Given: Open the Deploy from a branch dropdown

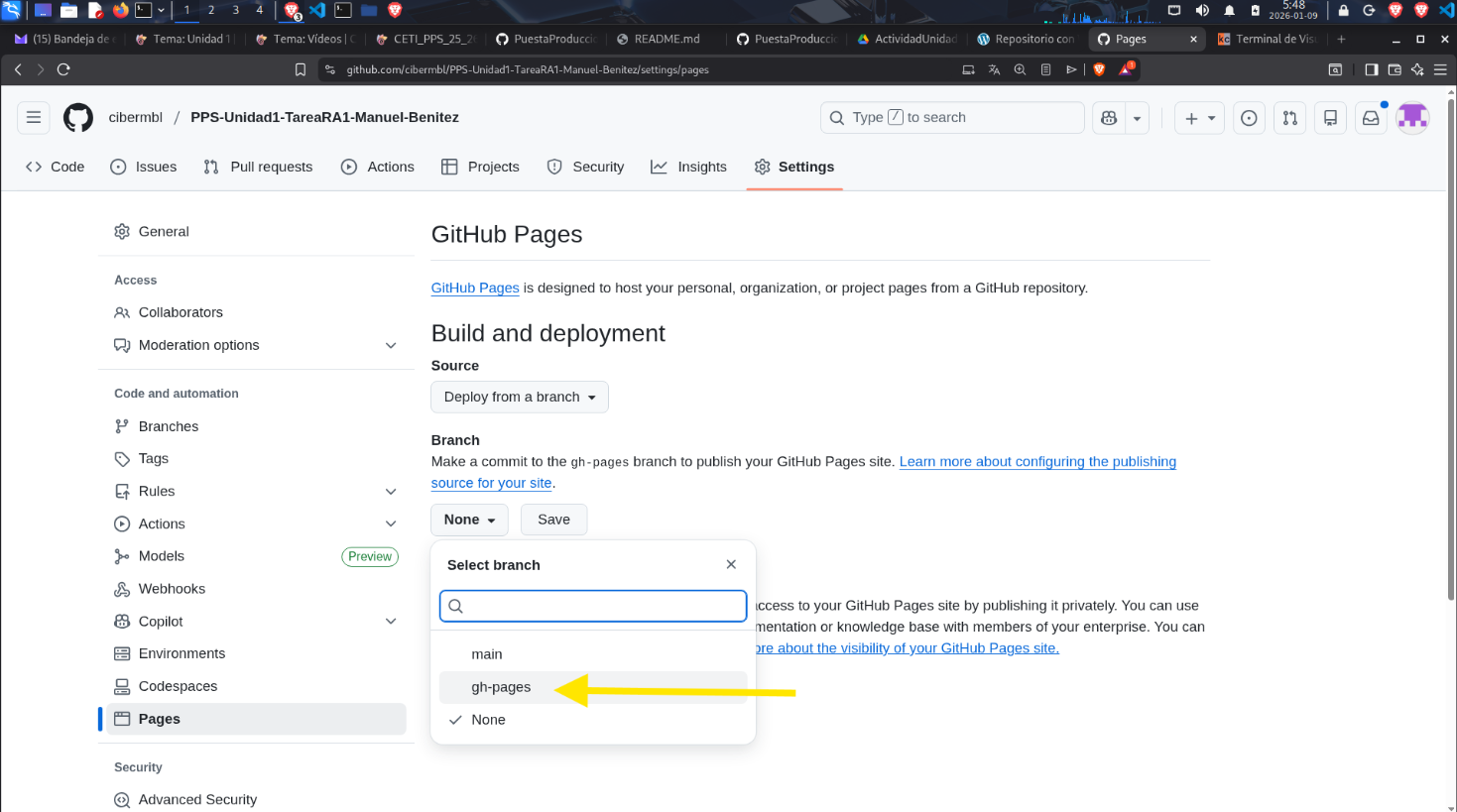Looking at the screenshot, I should pyautogui.click(x=520, y=397).
